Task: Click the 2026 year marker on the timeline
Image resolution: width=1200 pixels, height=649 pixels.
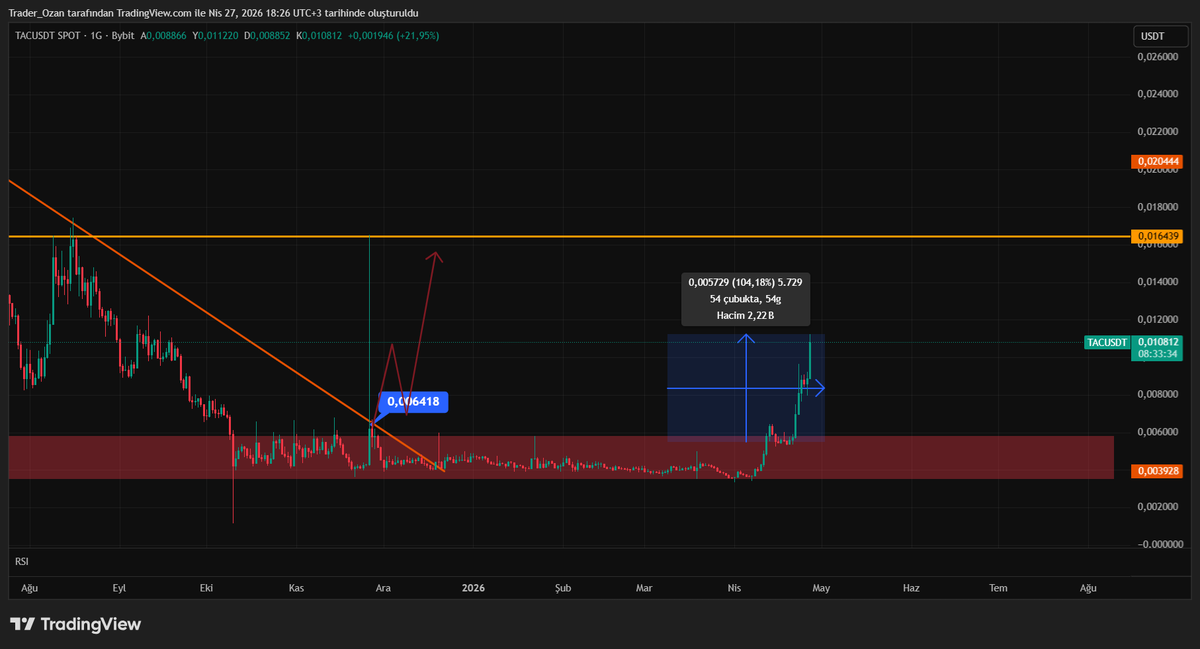Action: (472, 588)
